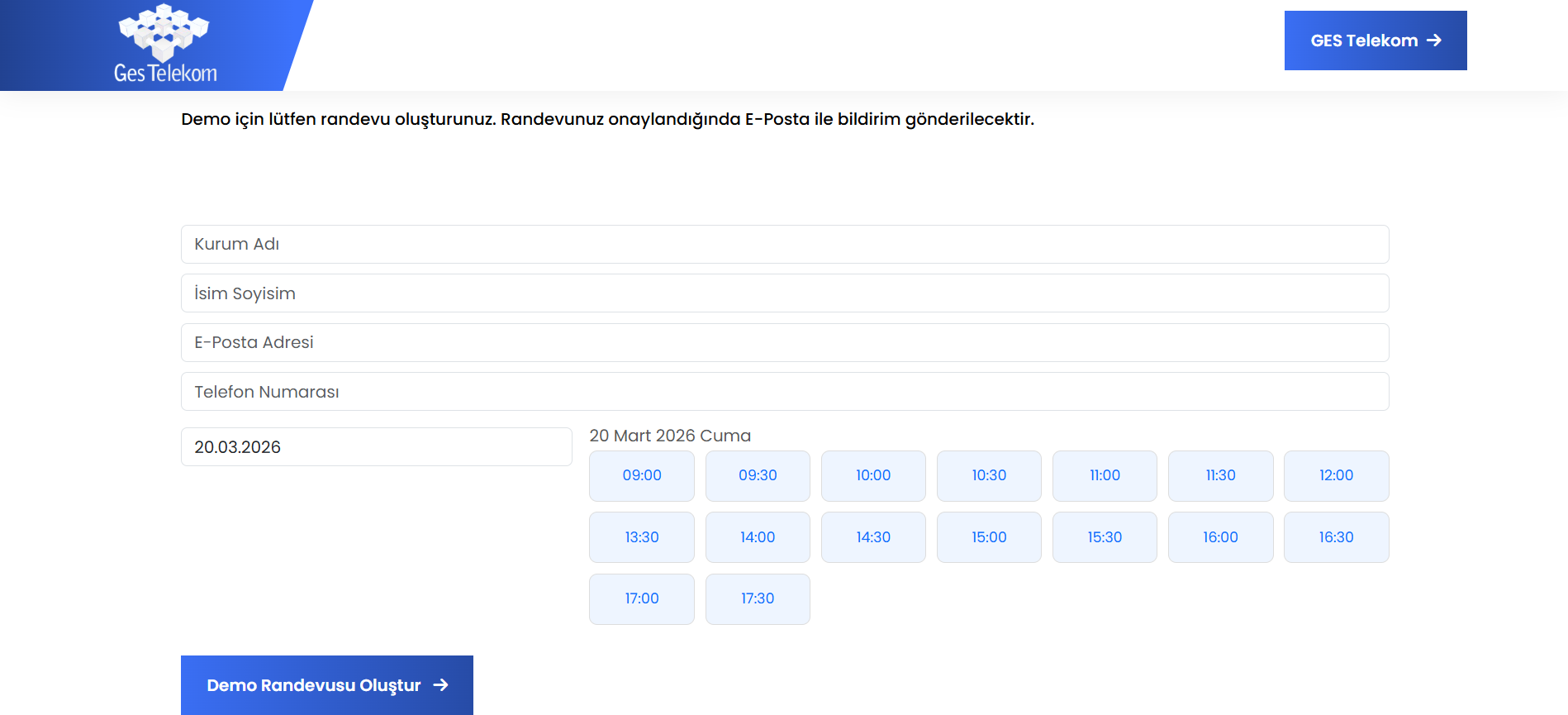Select the E-Posta Adresi field
1568x715 pixels.
[x=784, y=342]
